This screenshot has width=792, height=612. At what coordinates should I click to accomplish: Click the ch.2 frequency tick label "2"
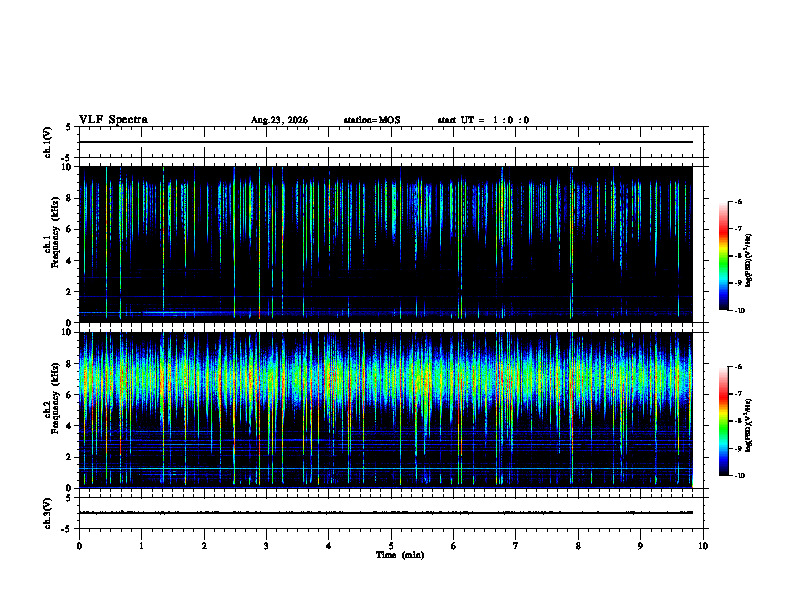coord(70,457)
